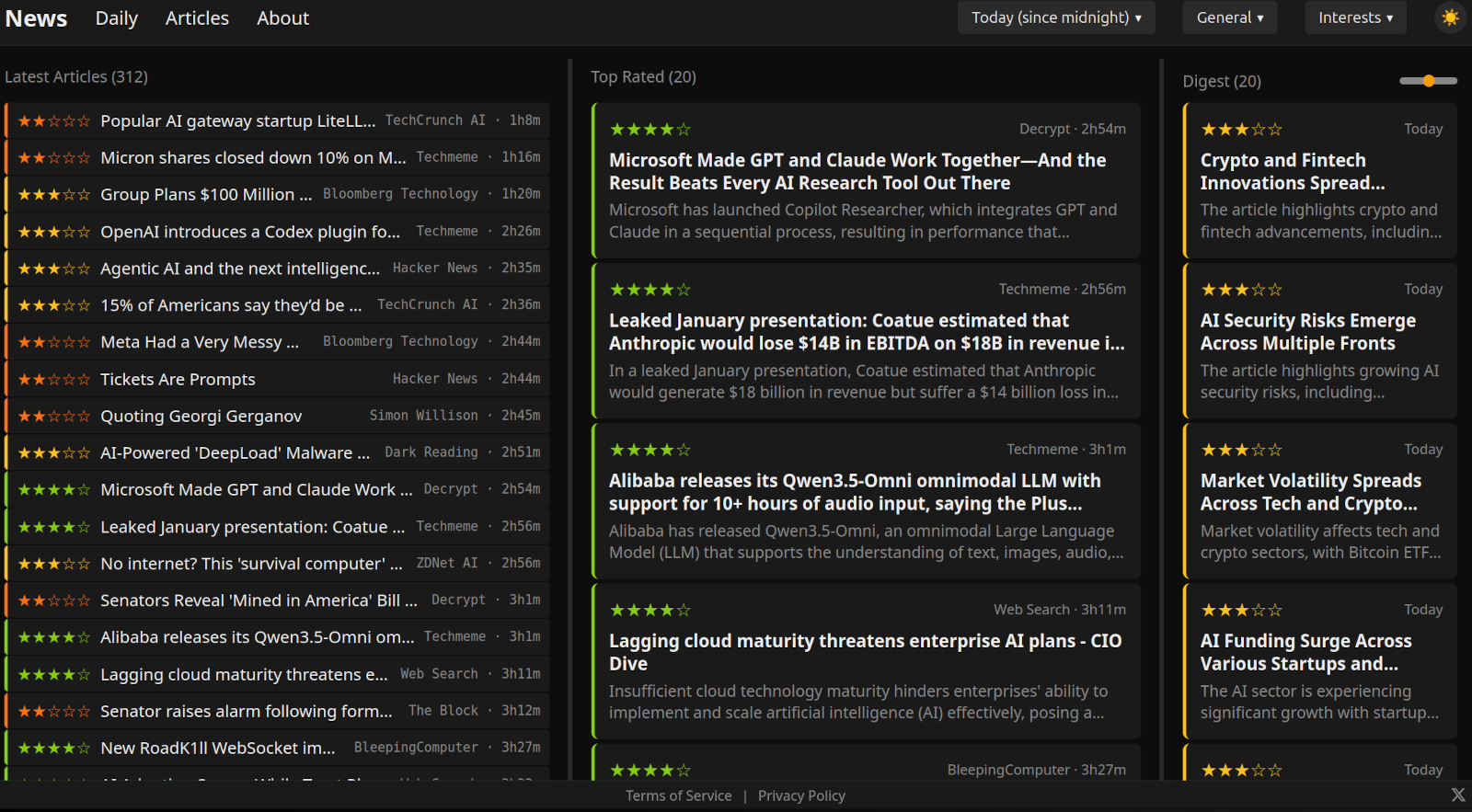
Task: Open the Privacy Policy footer link
Action: tap(800, 795)
